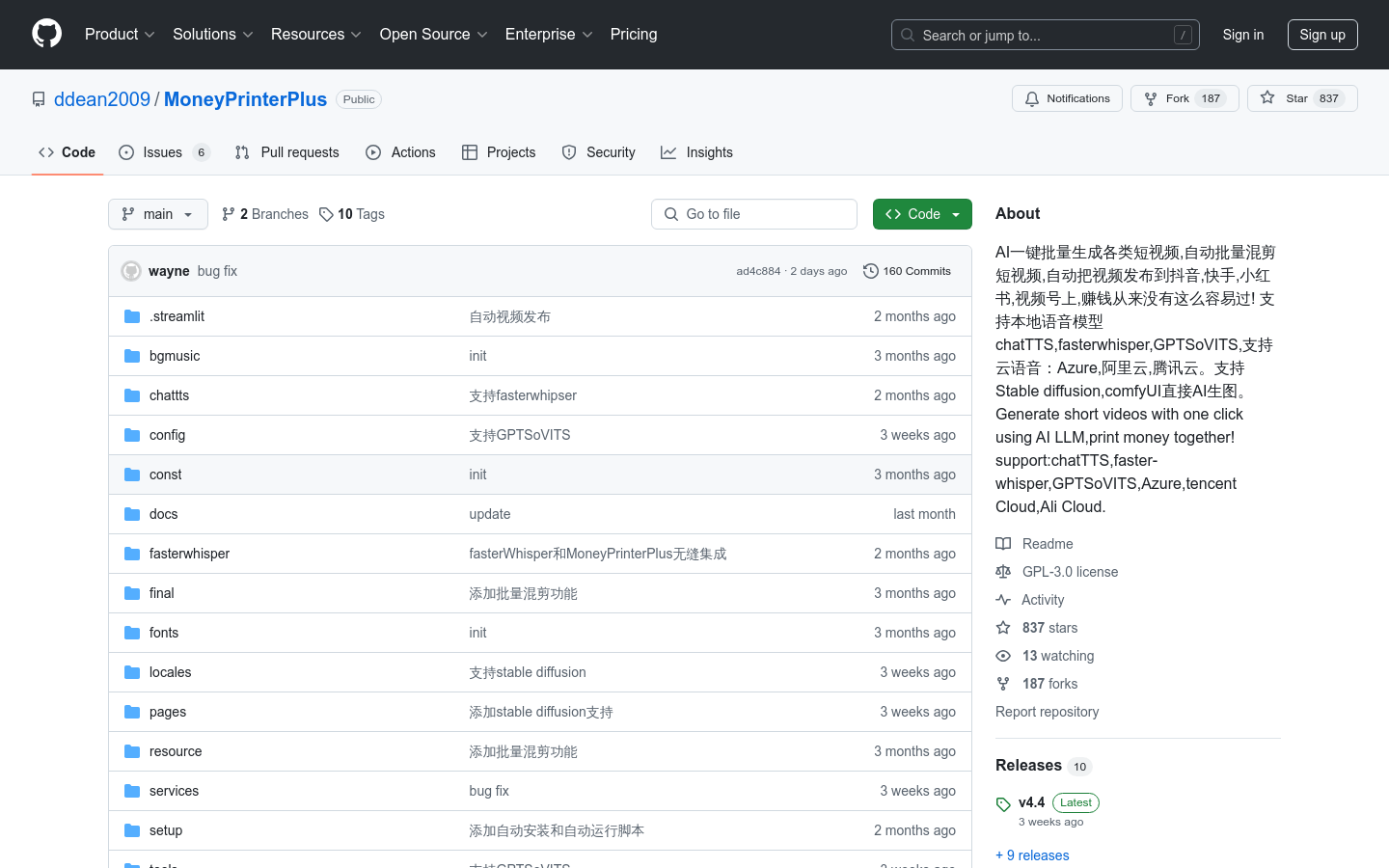Viewport: 1389px width, 868px height.
Task: Open Notifications for this repository
Action: [1067, 98]
